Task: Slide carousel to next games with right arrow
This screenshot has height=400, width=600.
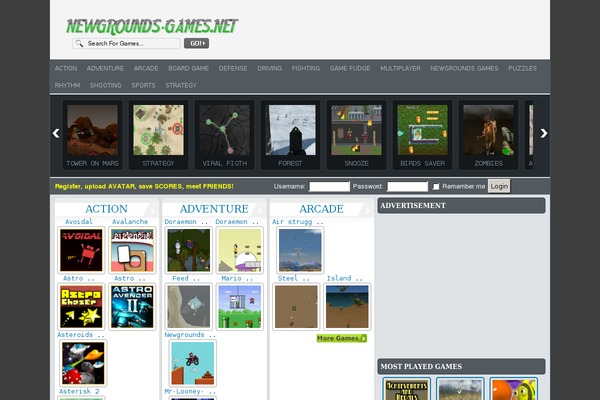Action: point(544,133)
